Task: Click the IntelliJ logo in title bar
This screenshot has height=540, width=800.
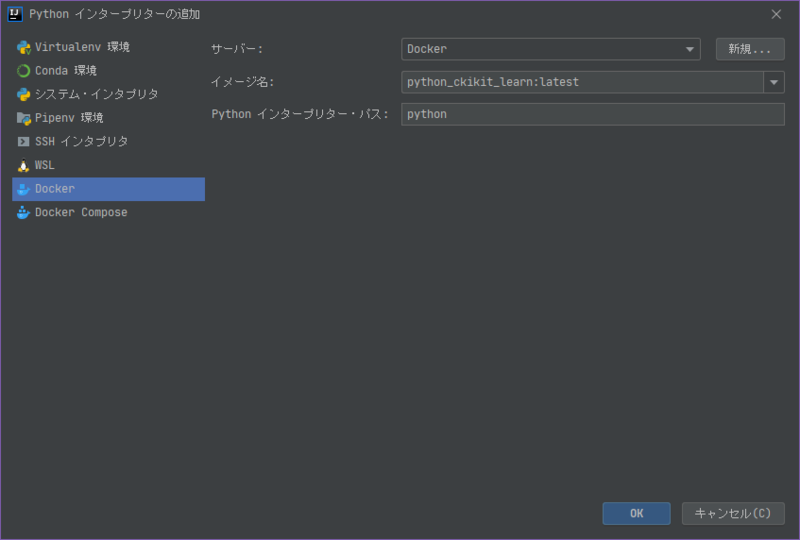Action: point(15,14)
